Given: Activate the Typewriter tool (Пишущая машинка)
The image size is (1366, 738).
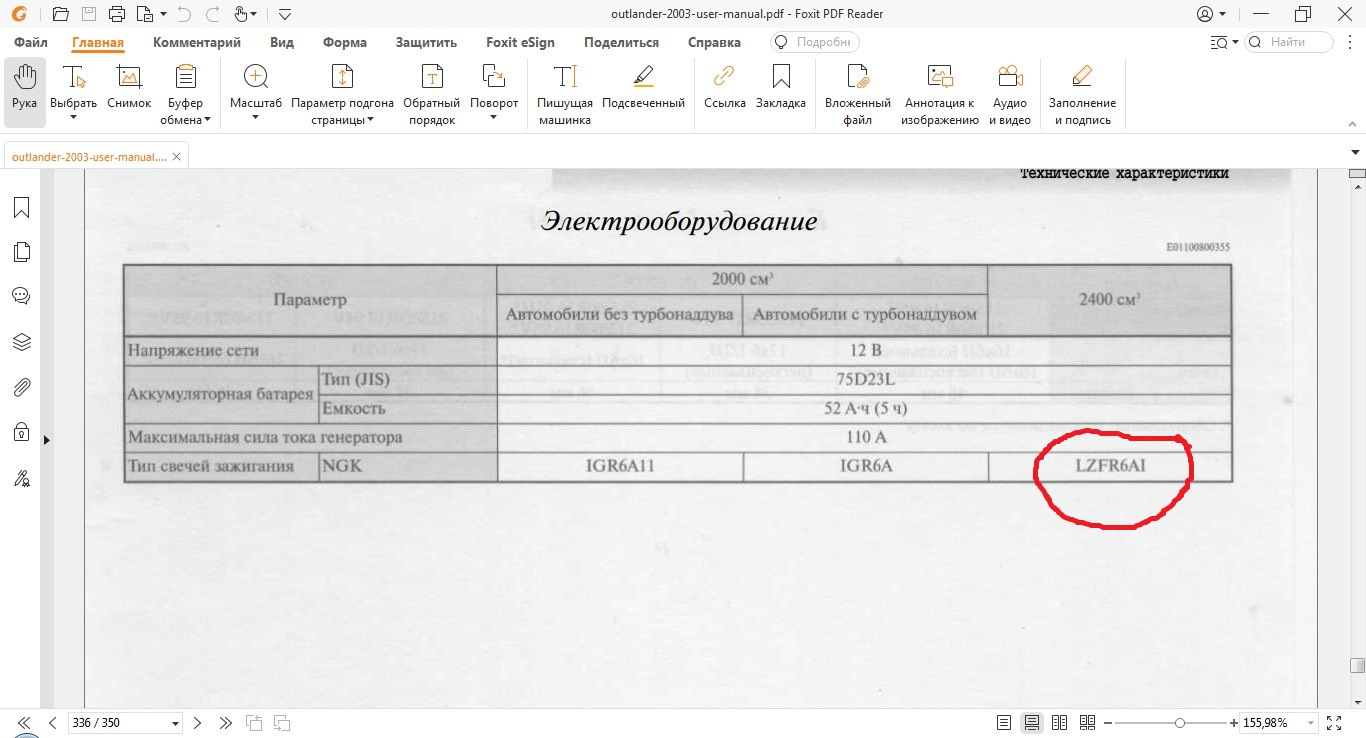Looking at the screenshot, I should pyautogui.click(x=565, y=90).
